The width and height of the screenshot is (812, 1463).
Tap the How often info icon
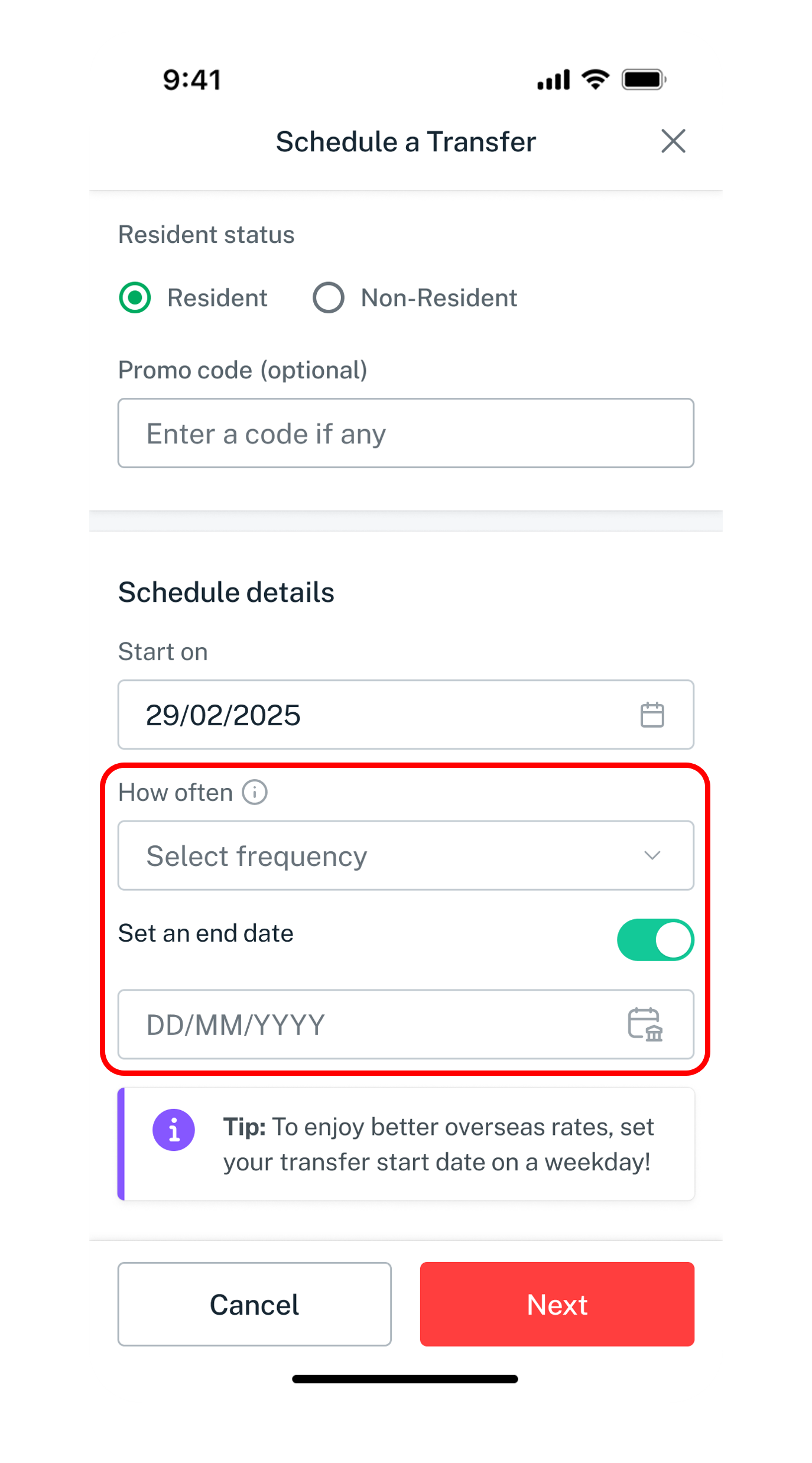pos(255,792)
